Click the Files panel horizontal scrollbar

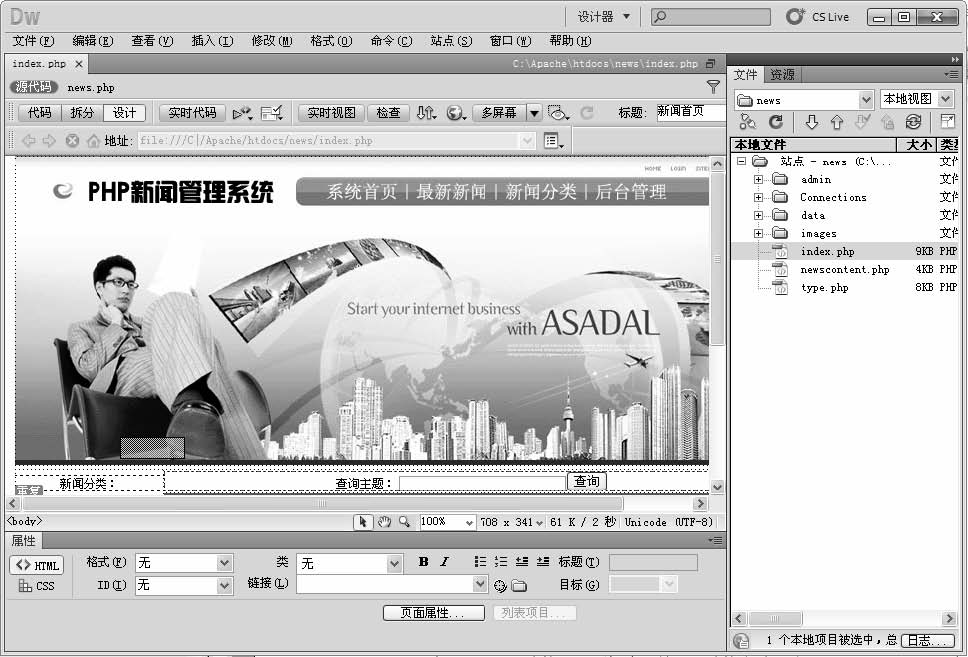click(x=775, y=618)
